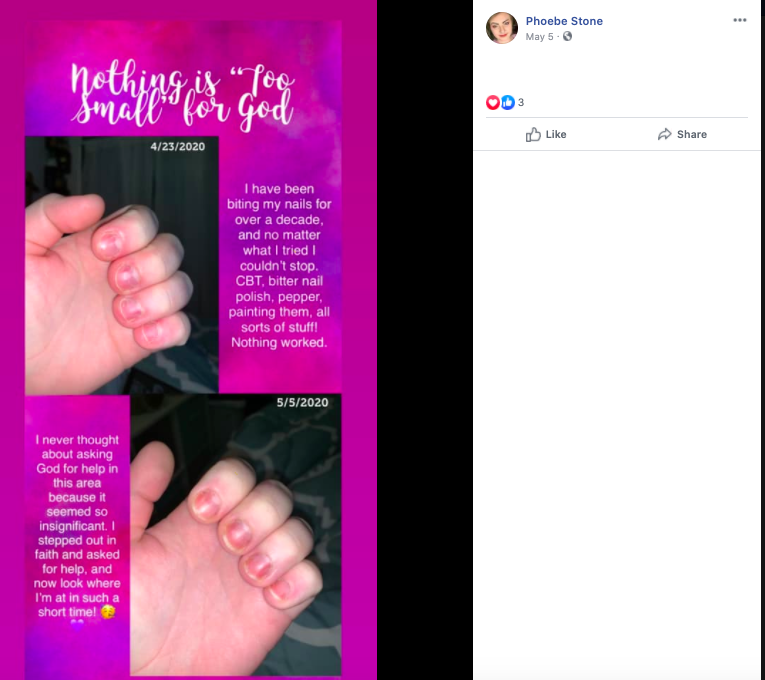765x680 pixels.
Task: Click the Phoebe Stone name link
Action: tap(564, 21)
